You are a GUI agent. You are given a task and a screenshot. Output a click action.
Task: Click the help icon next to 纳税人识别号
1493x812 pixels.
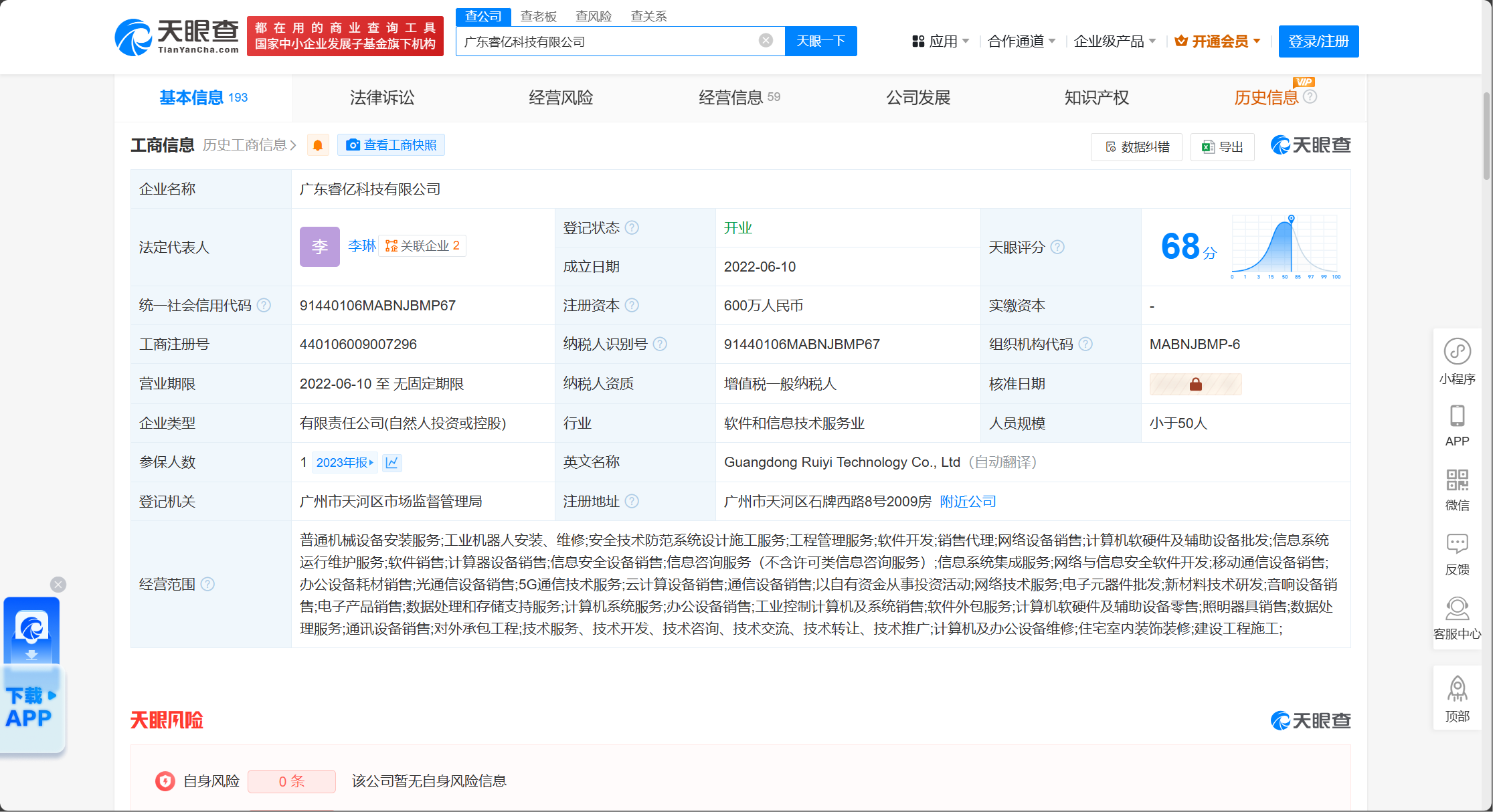point(660,344)
